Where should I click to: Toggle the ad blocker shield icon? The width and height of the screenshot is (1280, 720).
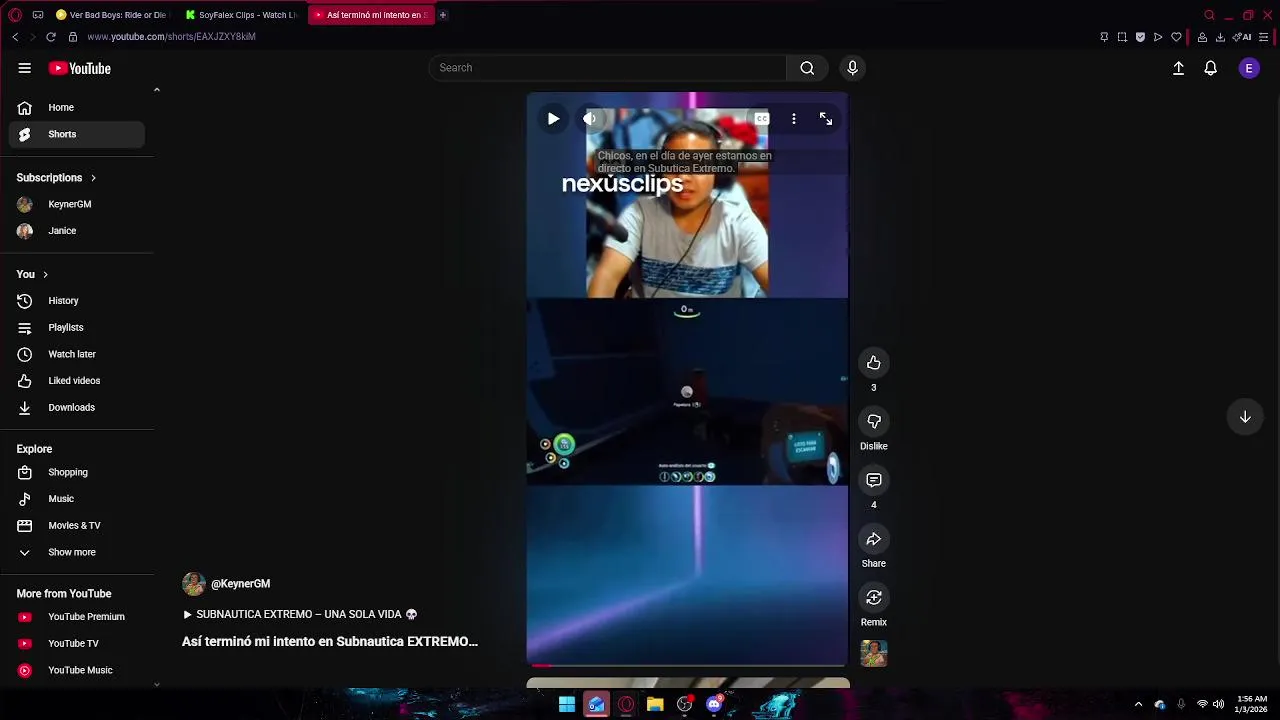point(1140,37)
